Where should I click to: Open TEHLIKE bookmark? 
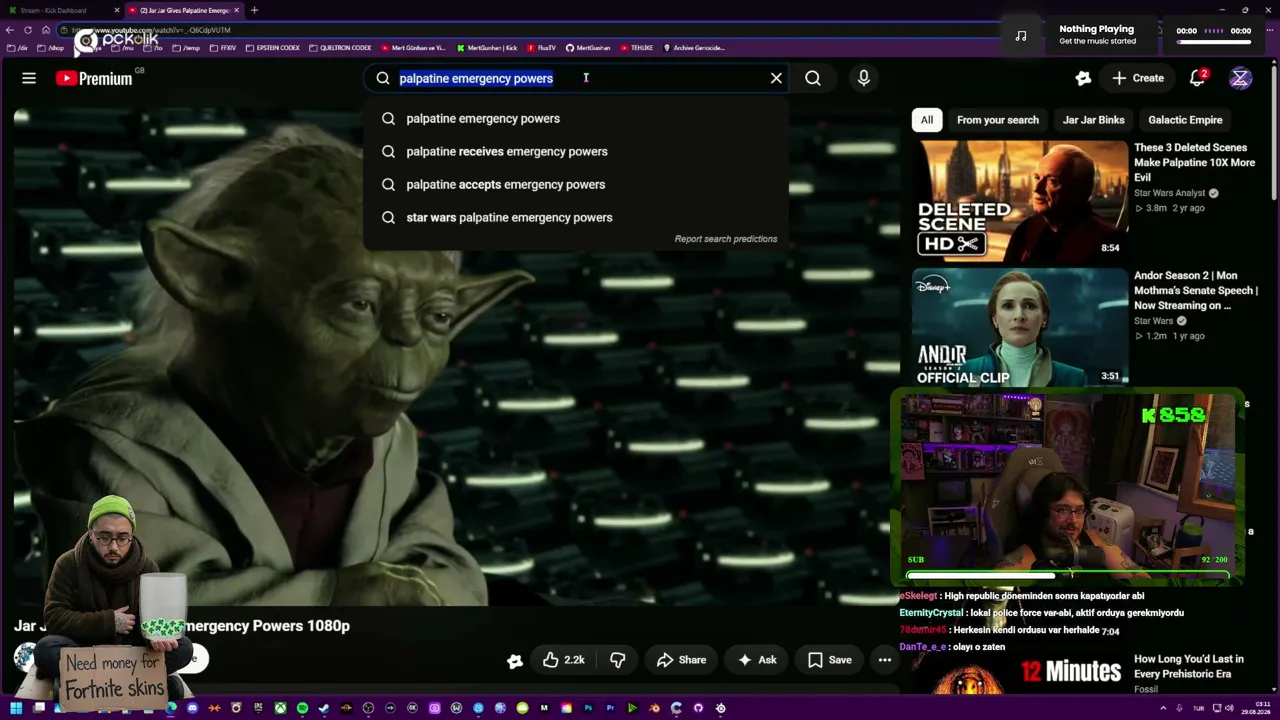pyautogui.click(x=637, y=47)
